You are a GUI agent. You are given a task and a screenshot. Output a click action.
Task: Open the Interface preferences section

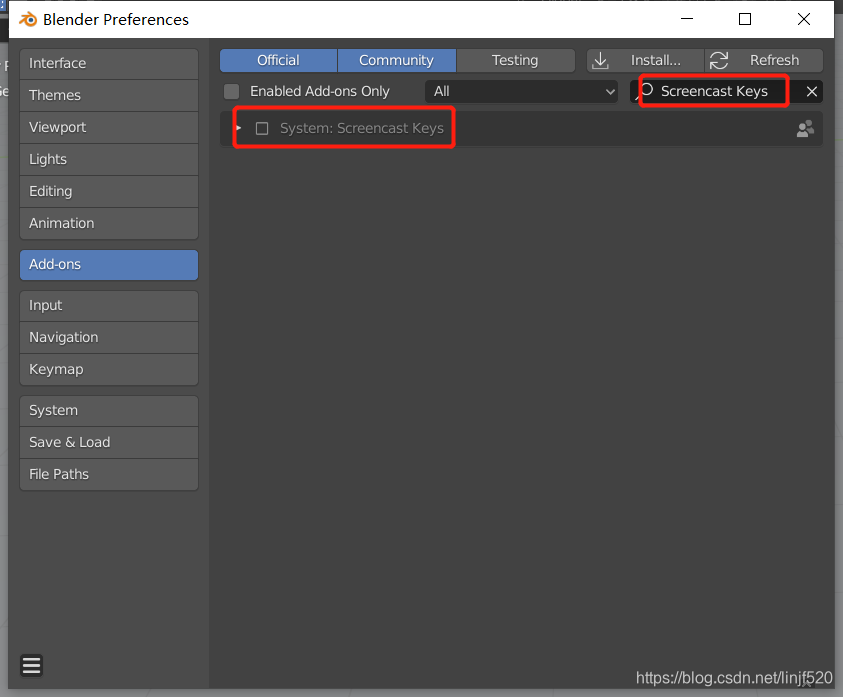click(109, 63)
